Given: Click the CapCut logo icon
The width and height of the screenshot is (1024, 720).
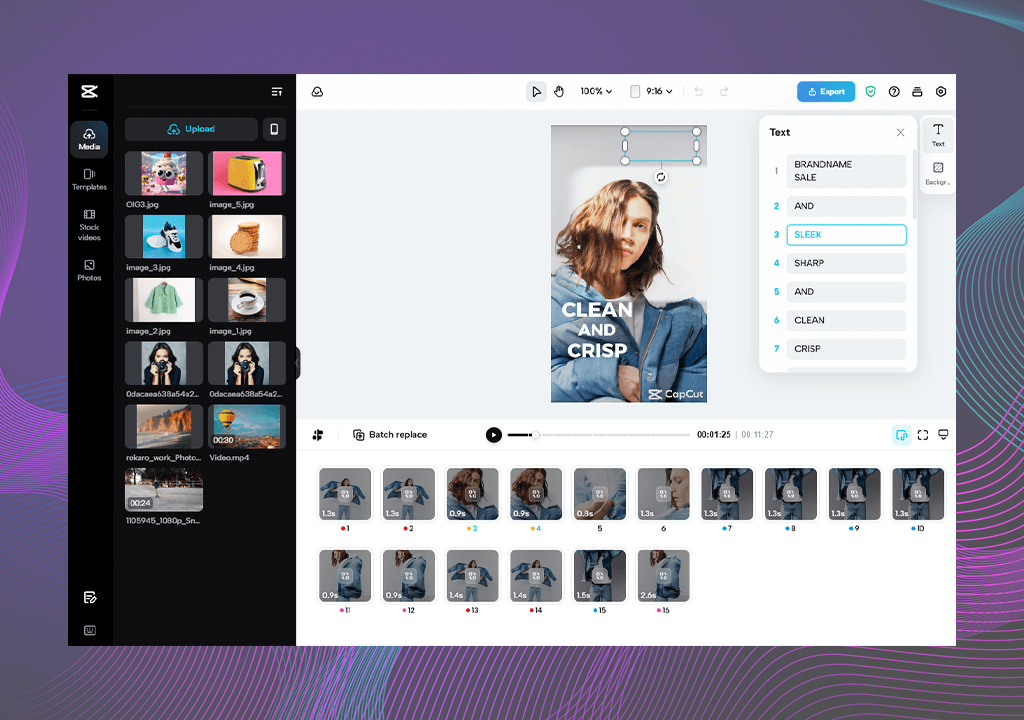Looking at the screenshot, I should (89, 91).
